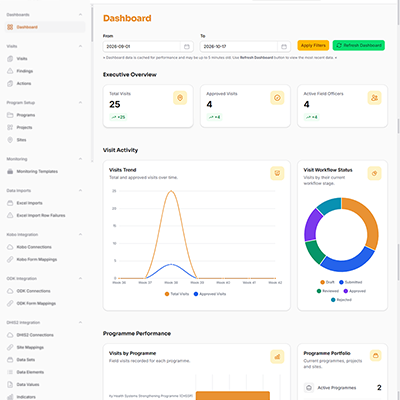Click the ODK Form Mappings link icon

[10, 303]
